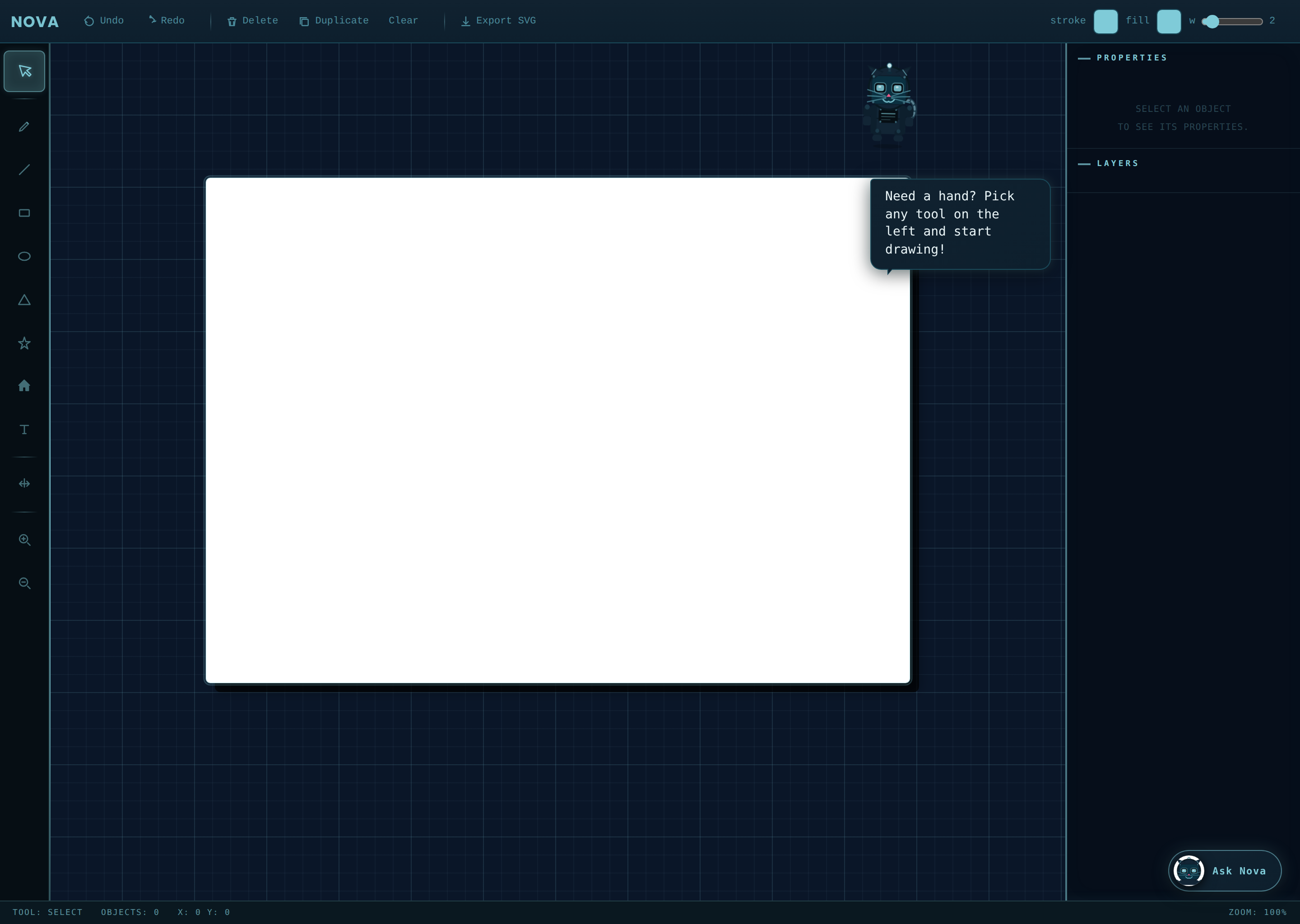Click the Clear button
This screenshot has width=1300, height=924.
(x=403, y=21)
